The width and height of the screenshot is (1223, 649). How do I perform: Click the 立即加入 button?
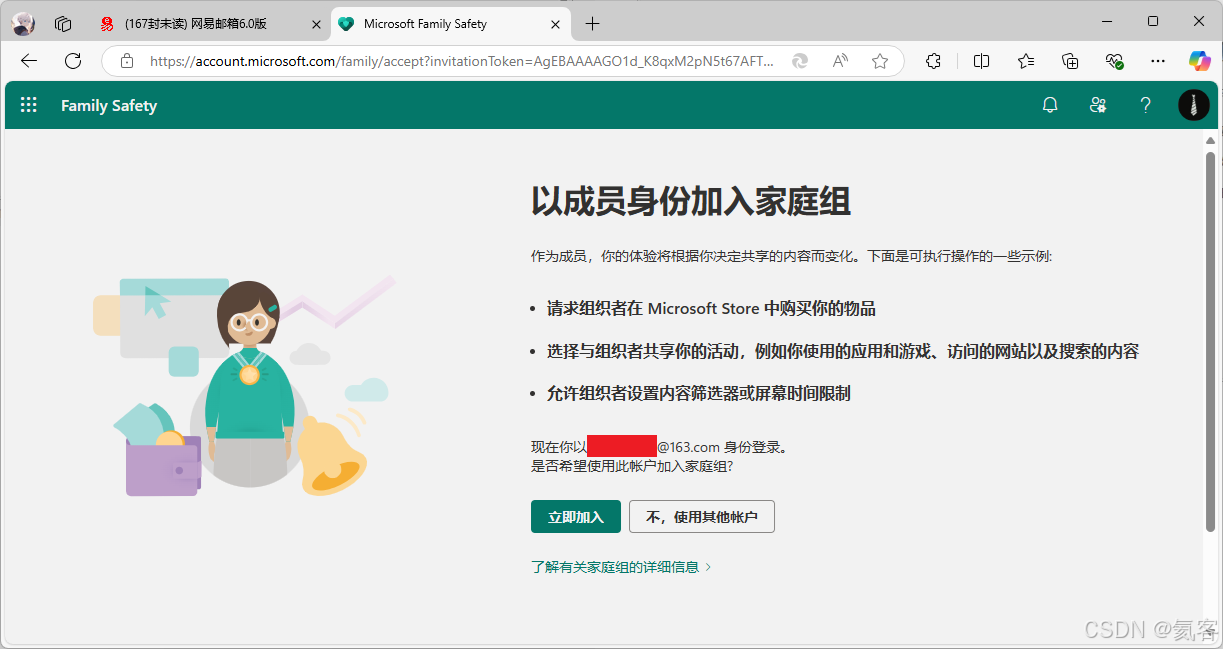point(576,517)
